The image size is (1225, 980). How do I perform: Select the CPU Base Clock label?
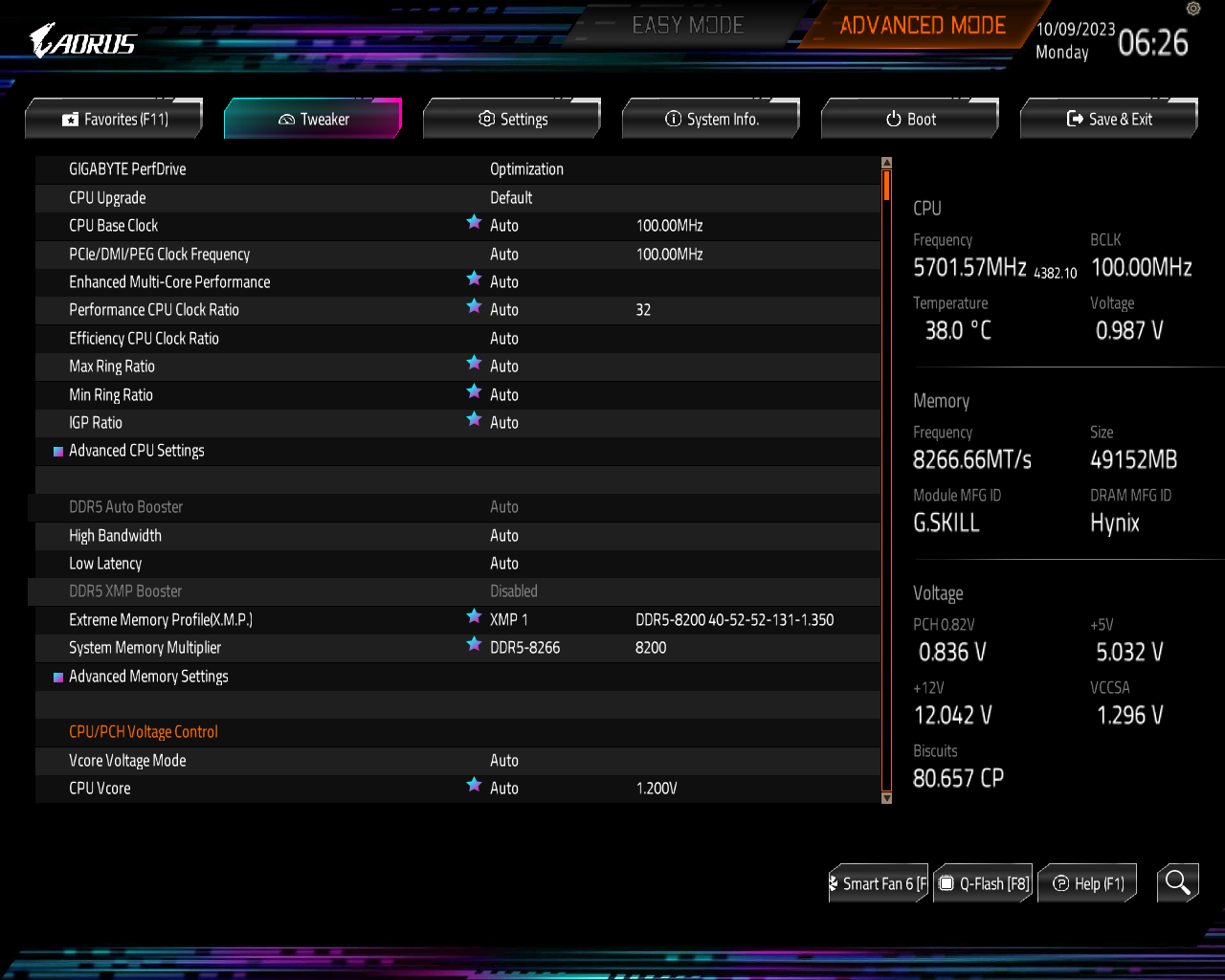pos(113,226)
